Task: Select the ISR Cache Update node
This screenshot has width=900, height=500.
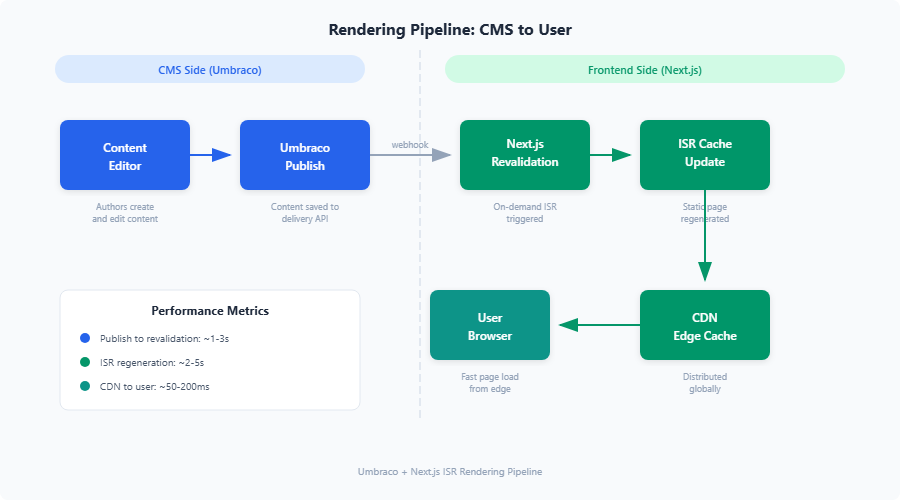Action: (x=705, y=155)
